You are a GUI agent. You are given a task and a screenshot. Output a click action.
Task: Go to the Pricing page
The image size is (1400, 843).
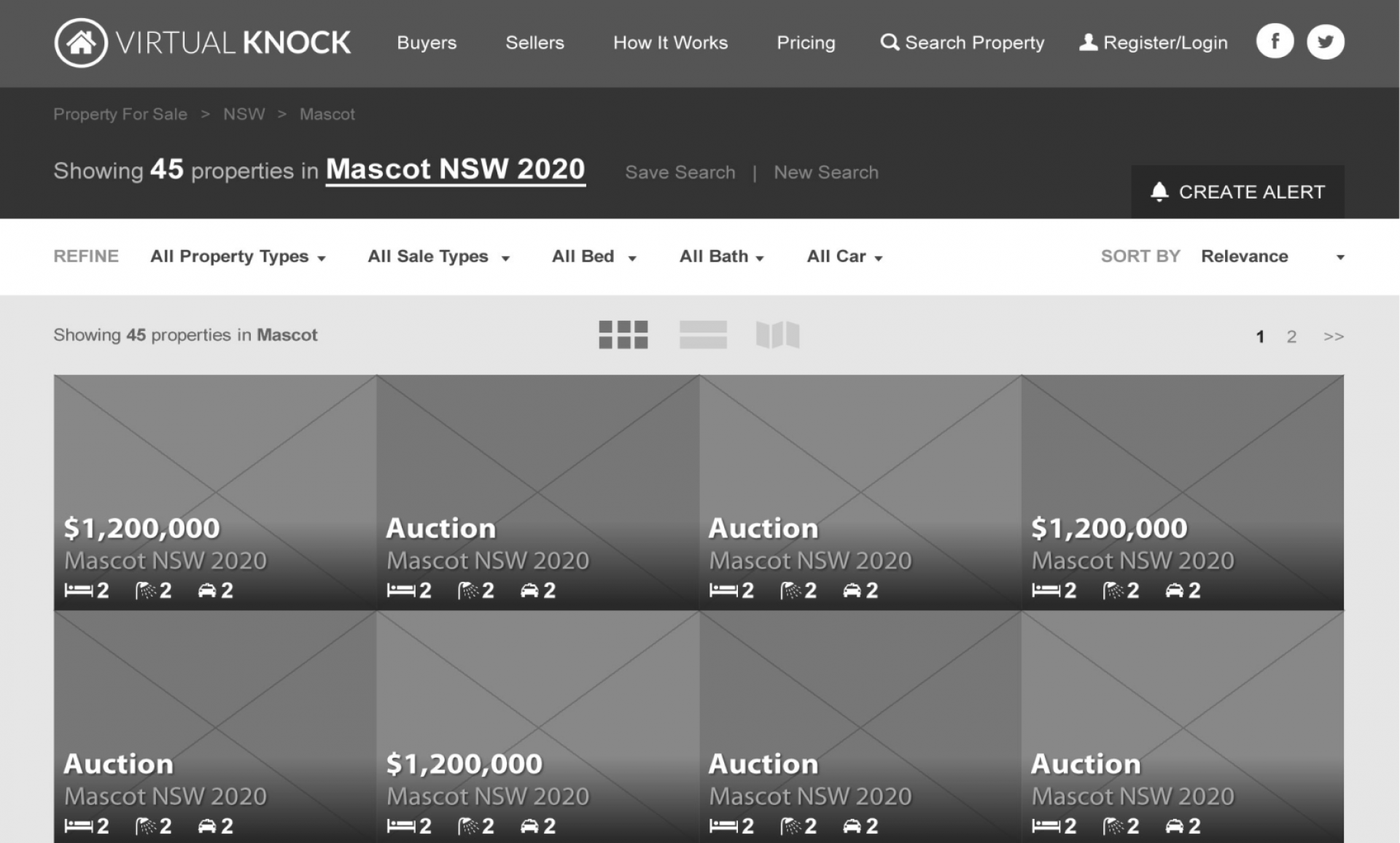click(806, 43)
